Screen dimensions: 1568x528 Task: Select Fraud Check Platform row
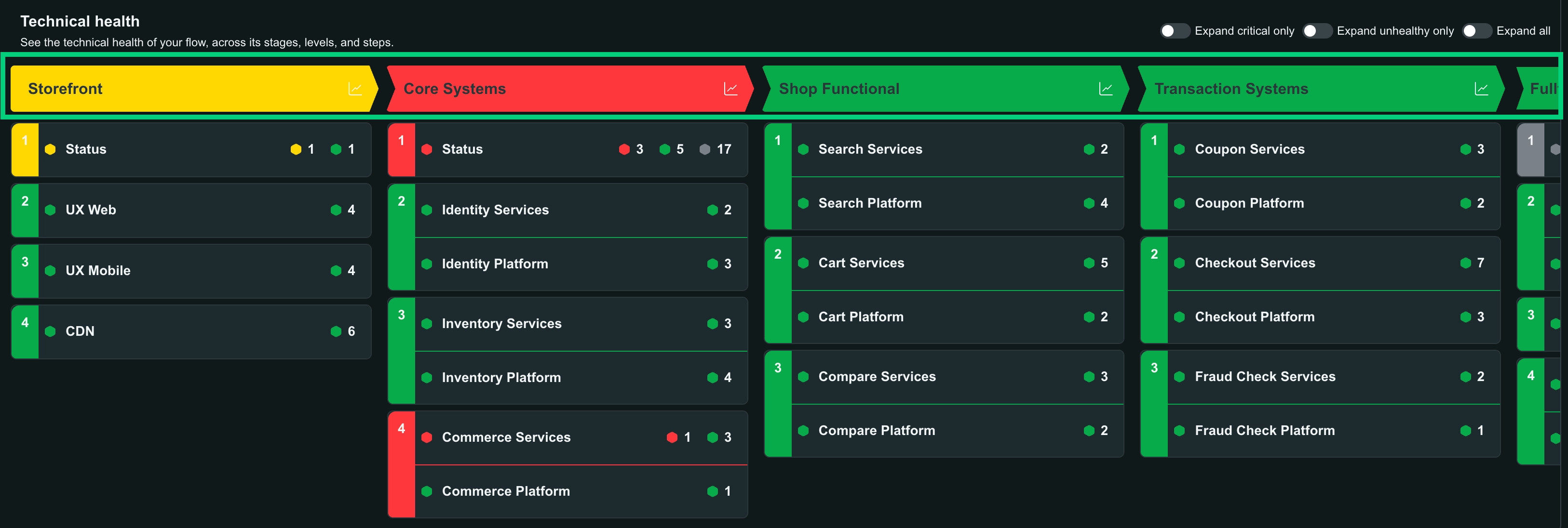(x=1334, y=431)
